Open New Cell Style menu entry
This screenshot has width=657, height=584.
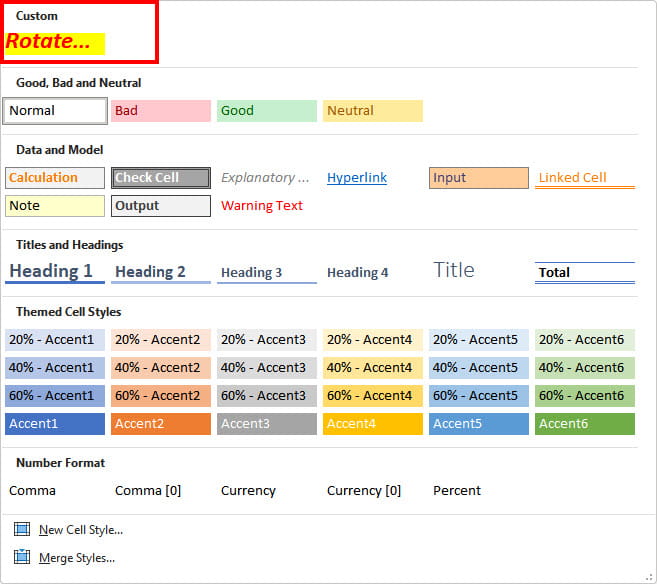click(80, 529)
